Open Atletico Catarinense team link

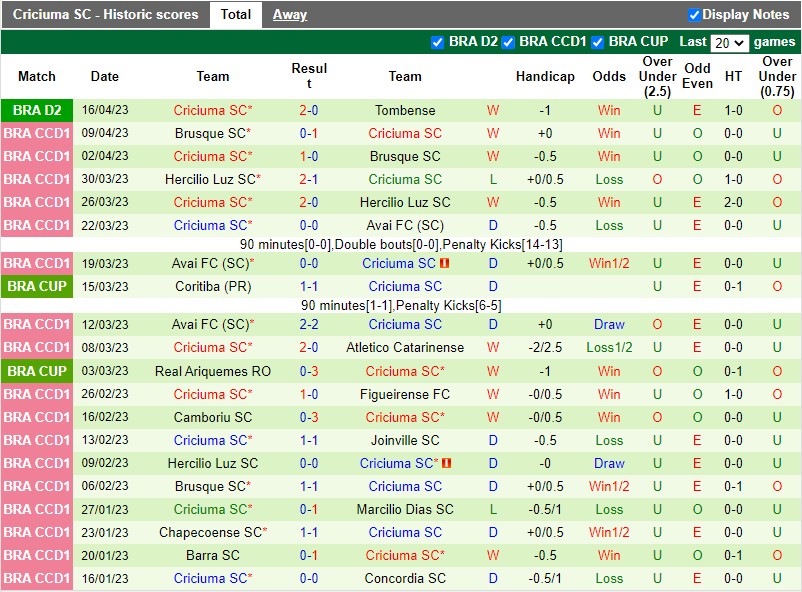405,347
